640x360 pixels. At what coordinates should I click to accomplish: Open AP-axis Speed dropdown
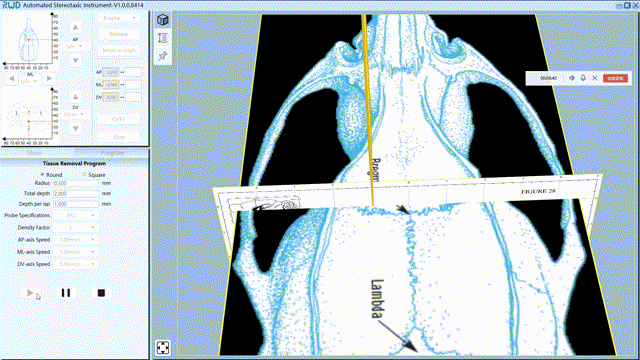click(x=75, y=240)
